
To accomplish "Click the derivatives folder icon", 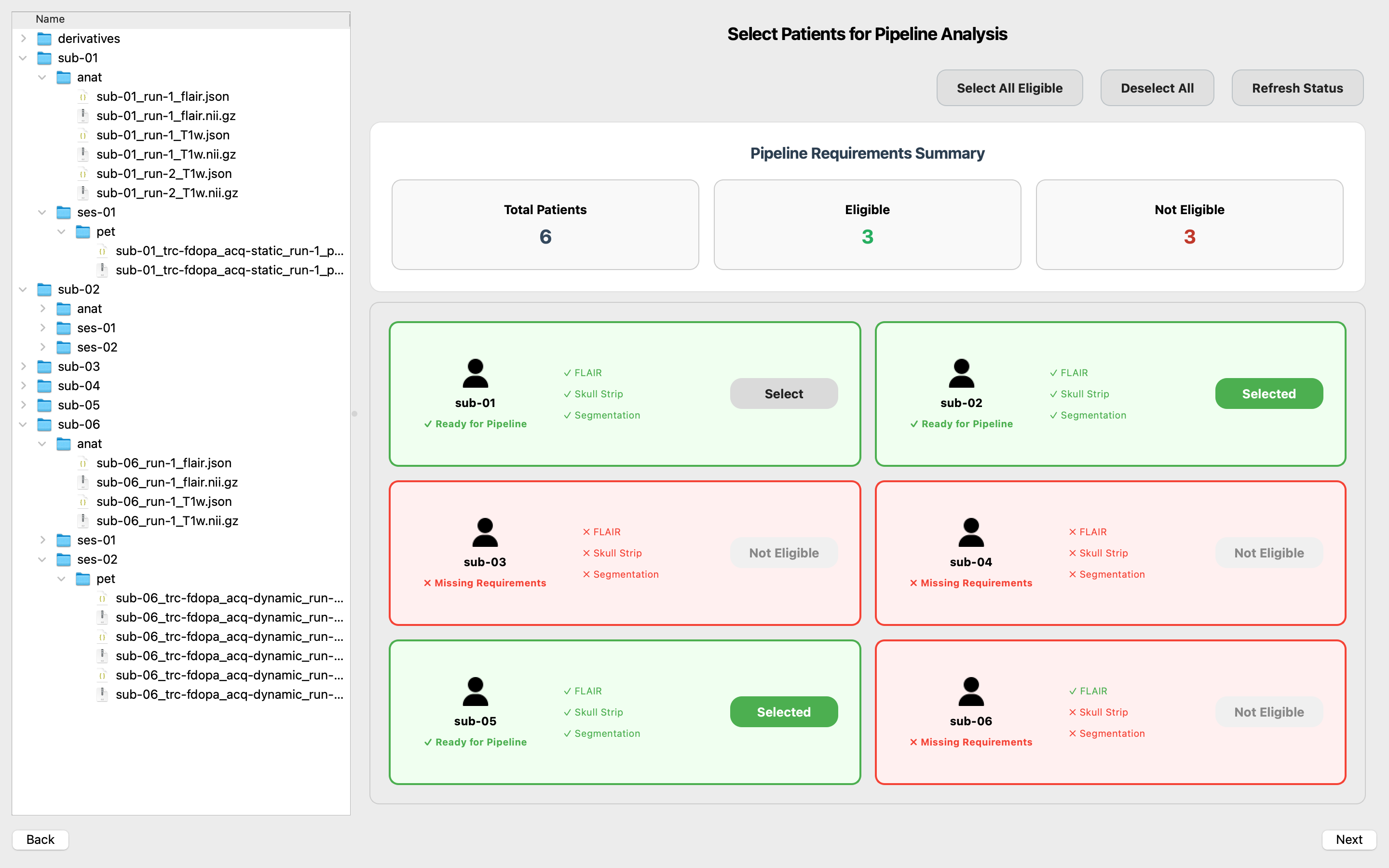I will (x=44, y=39).
